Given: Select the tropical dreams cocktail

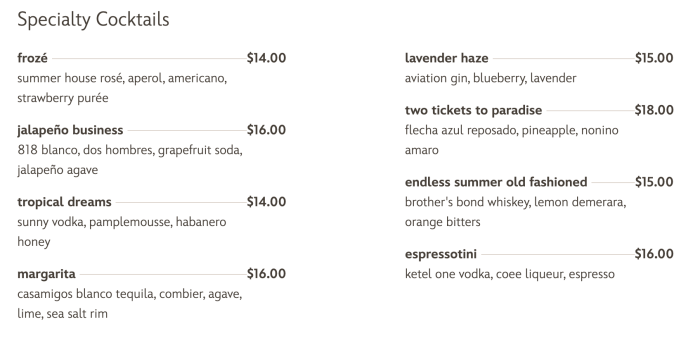Looking at the screenshot, I should tap(64, 202).
